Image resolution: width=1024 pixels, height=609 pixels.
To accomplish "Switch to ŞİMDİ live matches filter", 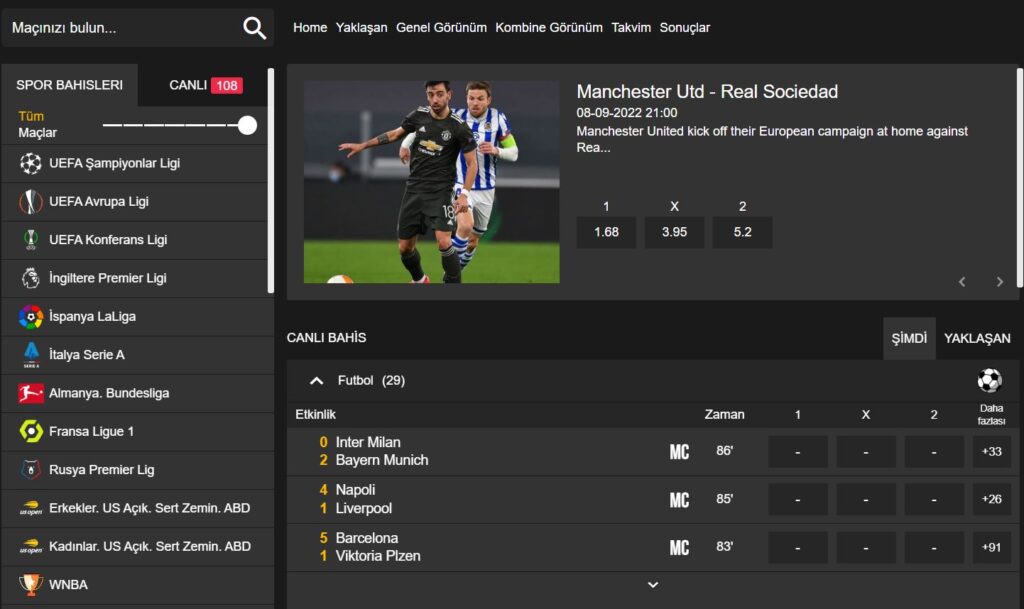I will point(909,338).
